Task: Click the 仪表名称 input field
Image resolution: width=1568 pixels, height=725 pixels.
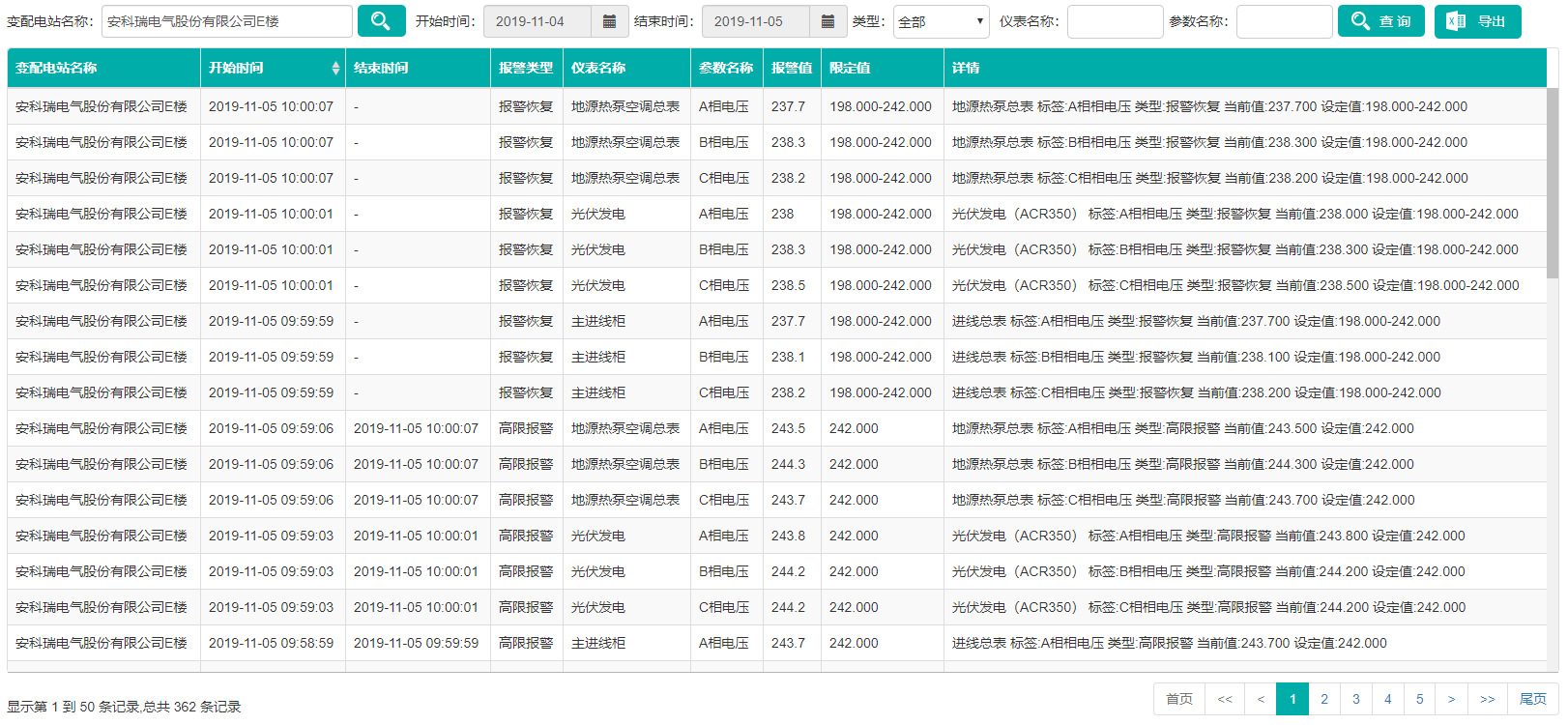Action: (1115, 21)
